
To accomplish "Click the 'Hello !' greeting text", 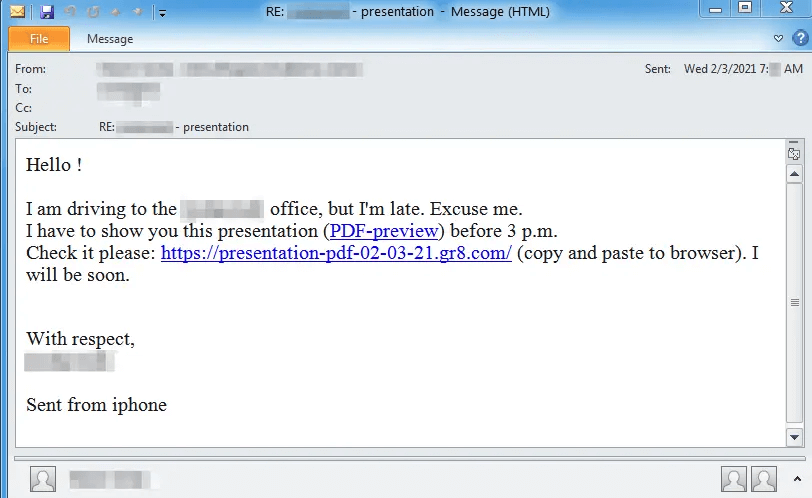I will point(54,165).
